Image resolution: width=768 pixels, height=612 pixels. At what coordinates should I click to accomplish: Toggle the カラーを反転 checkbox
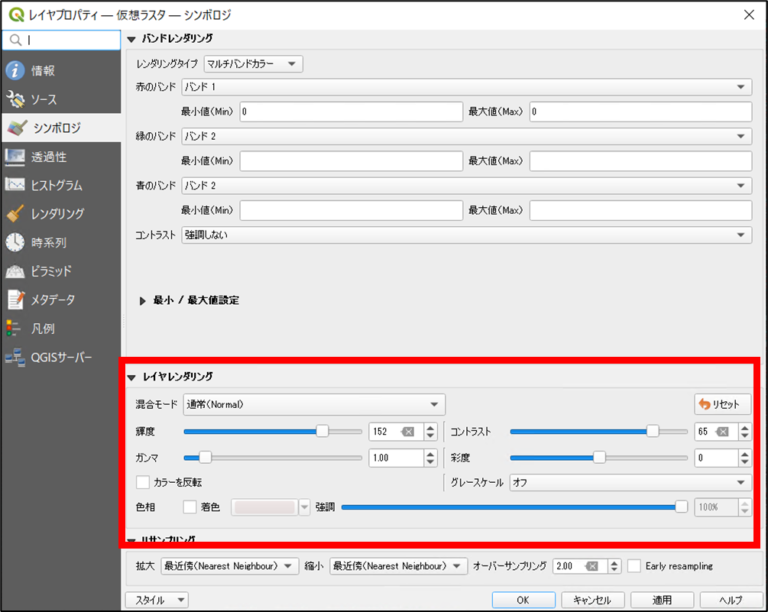click(143, 482)
